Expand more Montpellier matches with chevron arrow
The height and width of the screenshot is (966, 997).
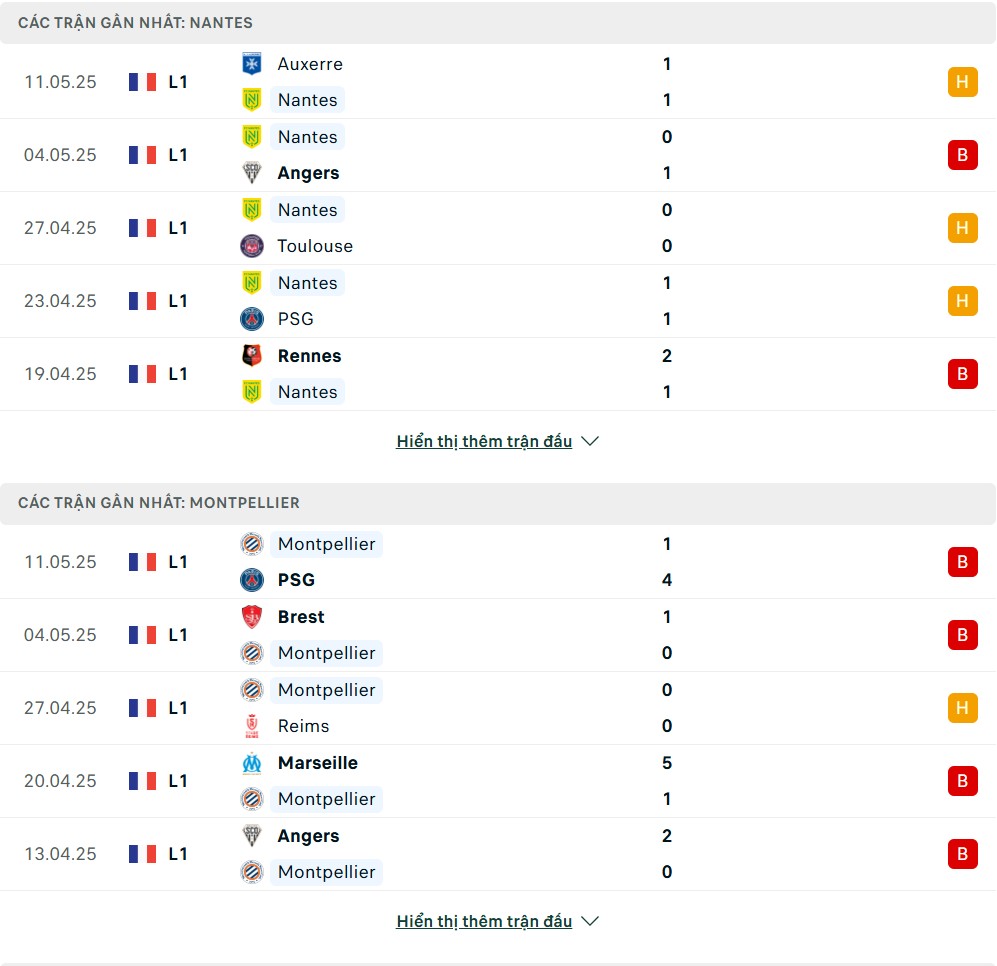tap(590, 921)
